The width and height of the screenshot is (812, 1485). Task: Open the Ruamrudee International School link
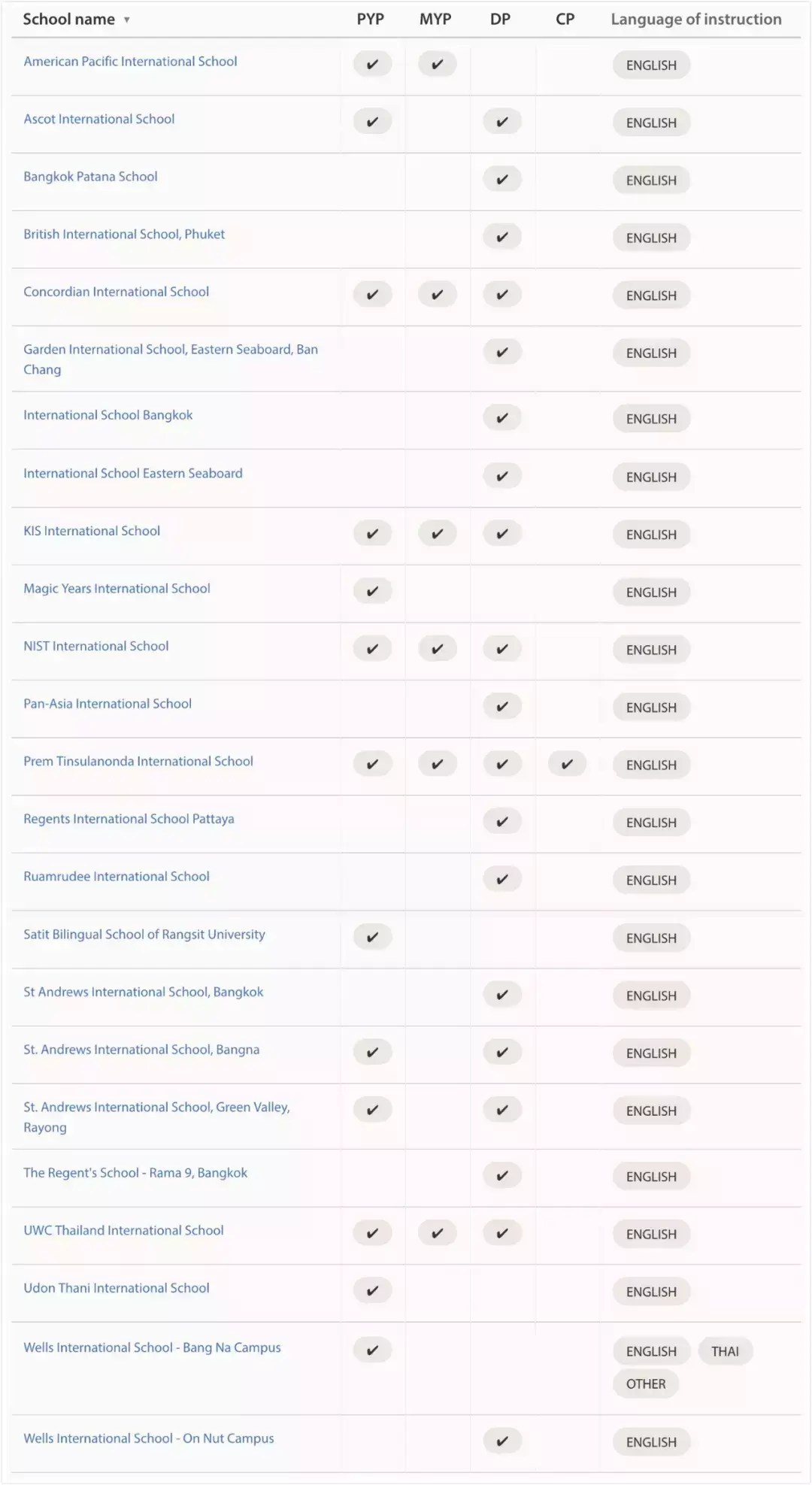[116, 877]
